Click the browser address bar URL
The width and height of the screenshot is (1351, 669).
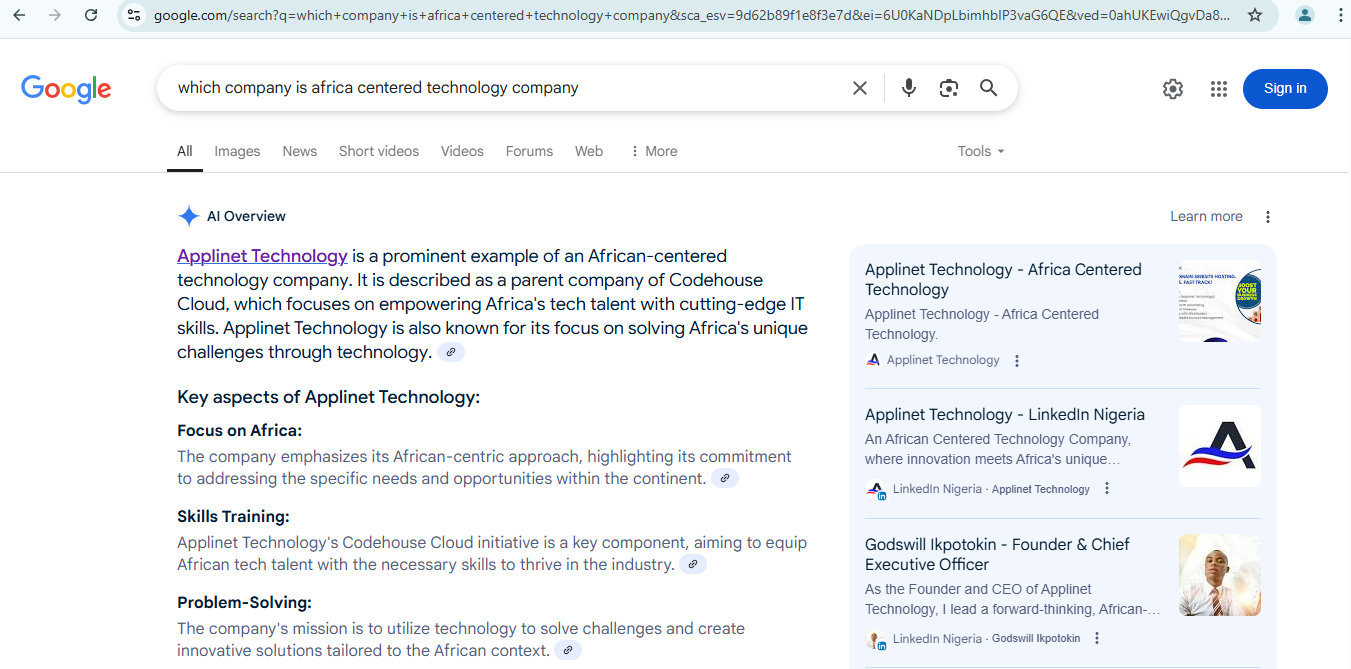pyautogui.click(x=692, y=15)
